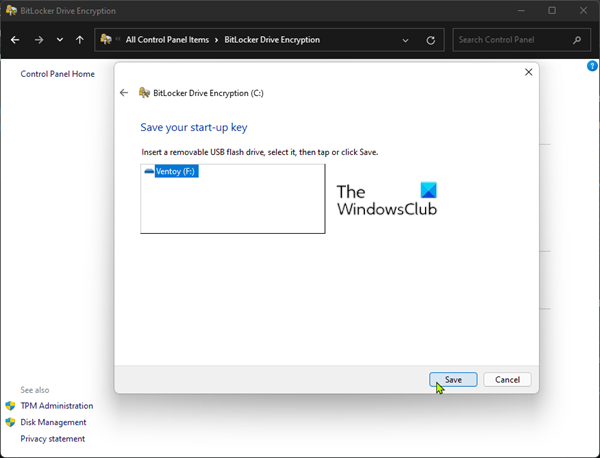Open Control Panel Home link
The image size is (600, 458).
pyautogui.click(x=57, y=74)
